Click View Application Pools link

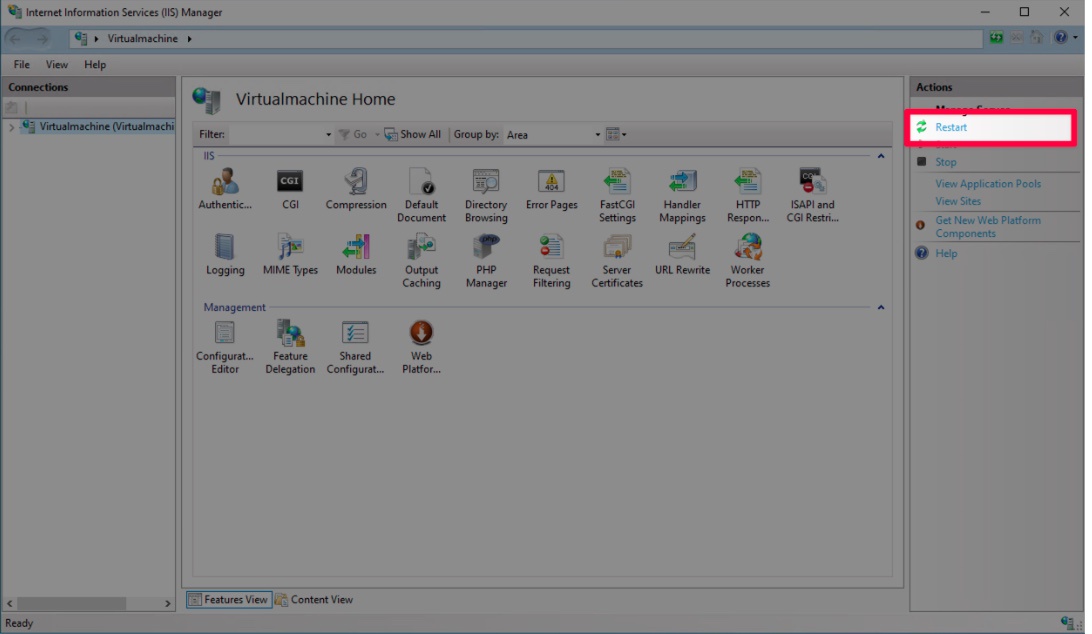click(x=988, y=184)
